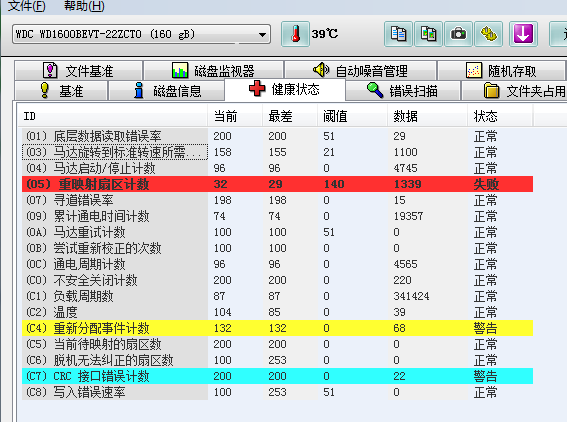The image size is (567, 422).
Task: Click the copy screenshot toolbar icon
Action: click(x=429, y=34)
